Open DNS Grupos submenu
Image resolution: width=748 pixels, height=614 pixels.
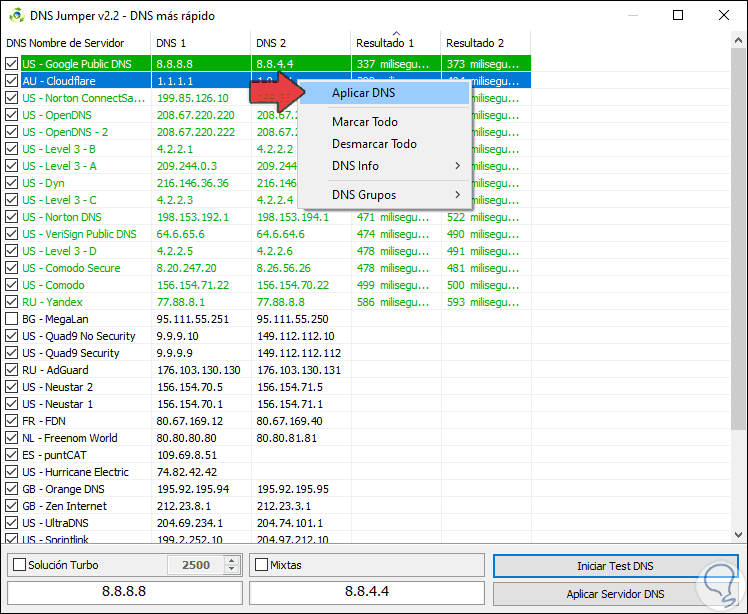384,195
